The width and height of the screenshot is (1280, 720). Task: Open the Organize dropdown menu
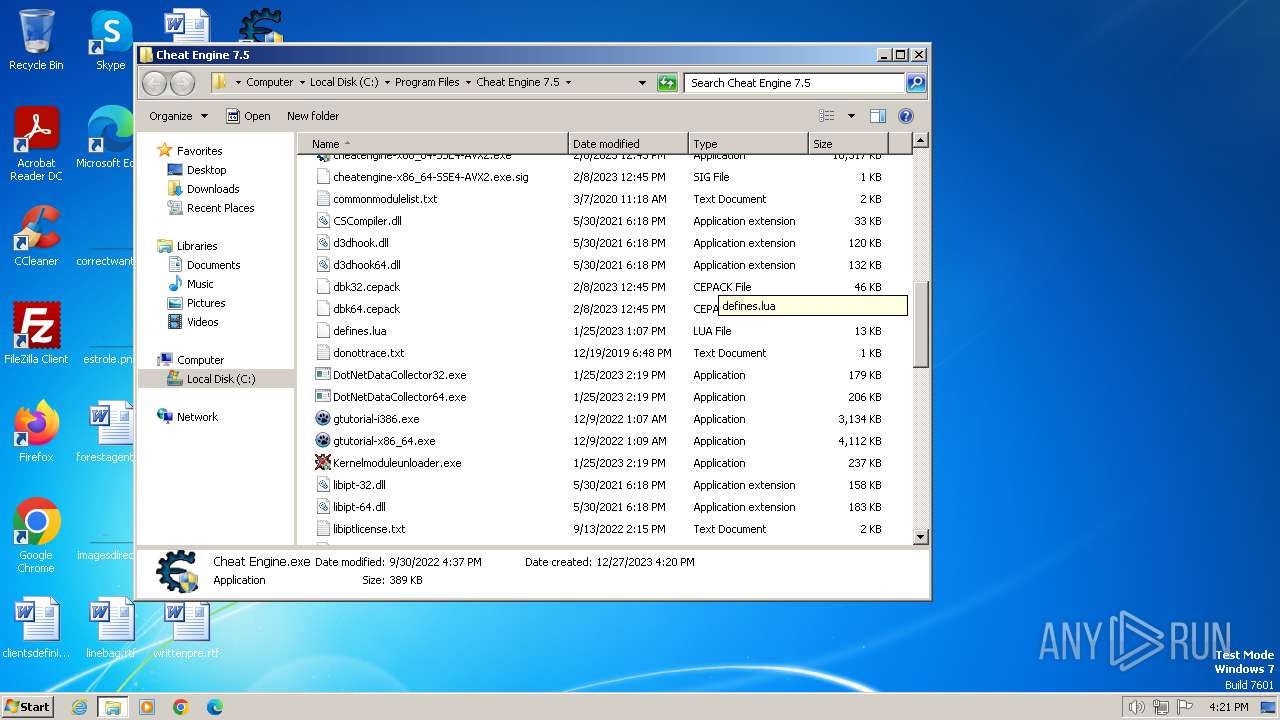(178, 116)
